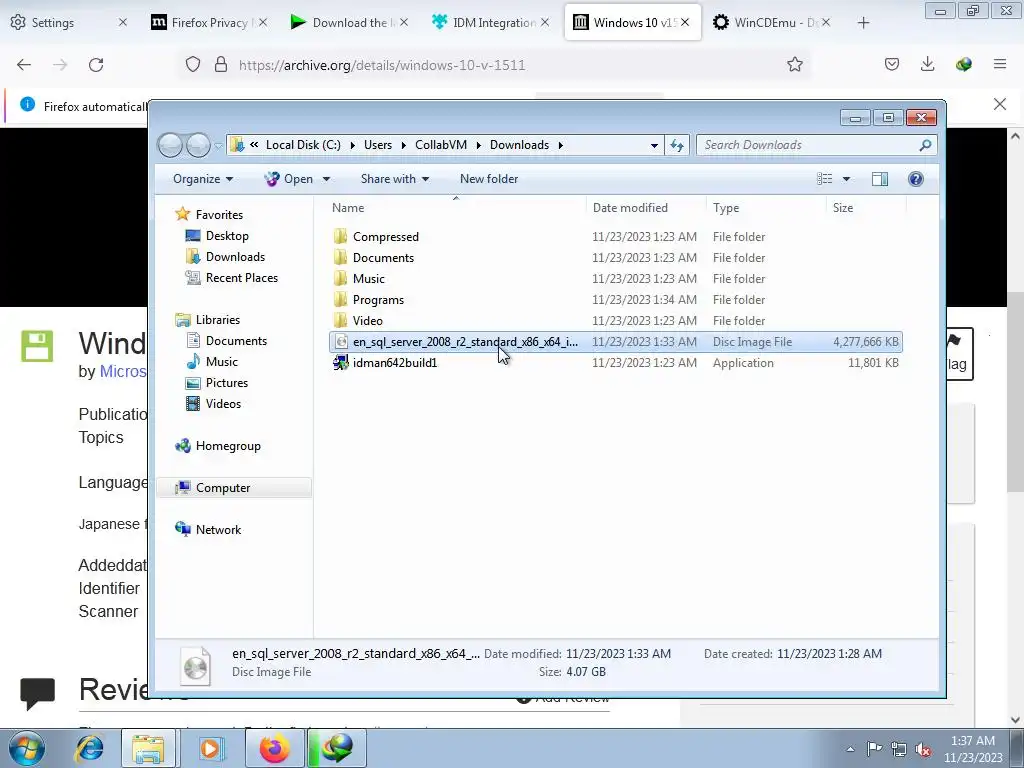Click the site padlock security icon
Image resolution: width=1024 pixels, height=768 pixels.
221,64
